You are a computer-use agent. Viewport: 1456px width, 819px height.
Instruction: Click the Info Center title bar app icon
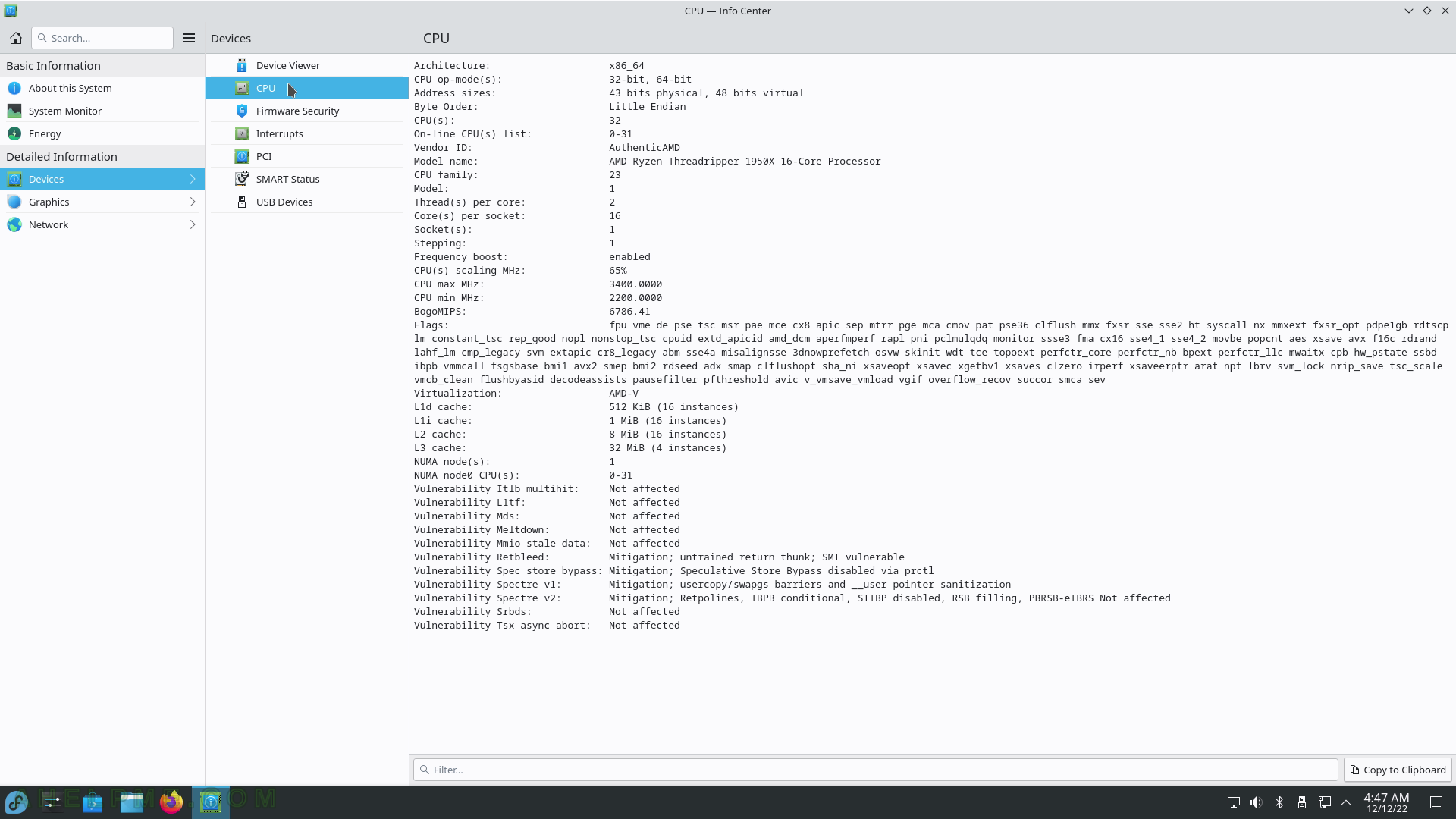[x=11, y=11]
